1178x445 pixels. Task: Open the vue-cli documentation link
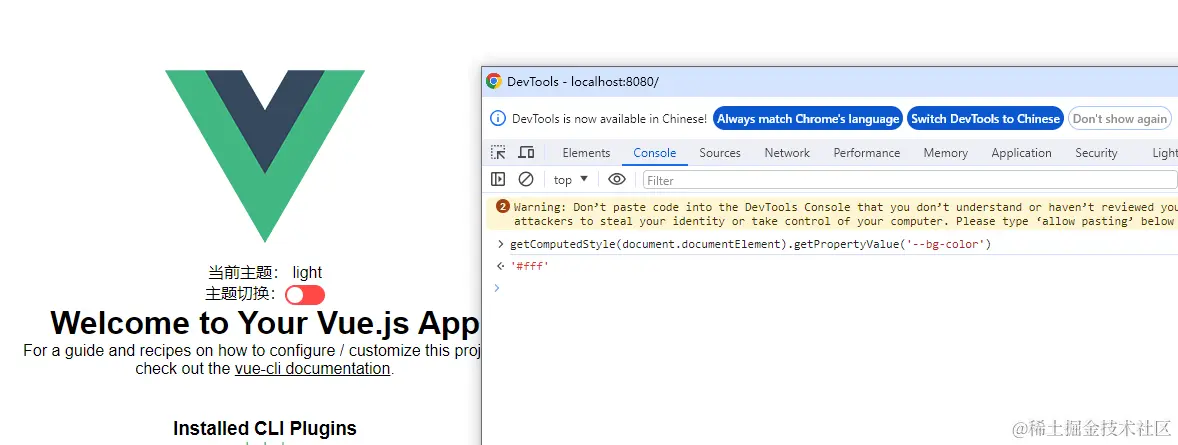[x=313, y=368]
